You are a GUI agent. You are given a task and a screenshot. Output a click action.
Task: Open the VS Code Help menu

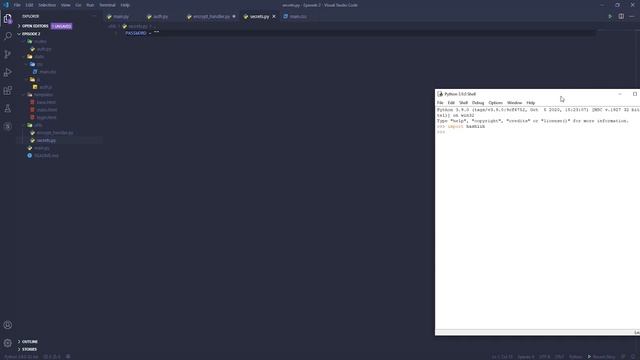pos(125,5)
